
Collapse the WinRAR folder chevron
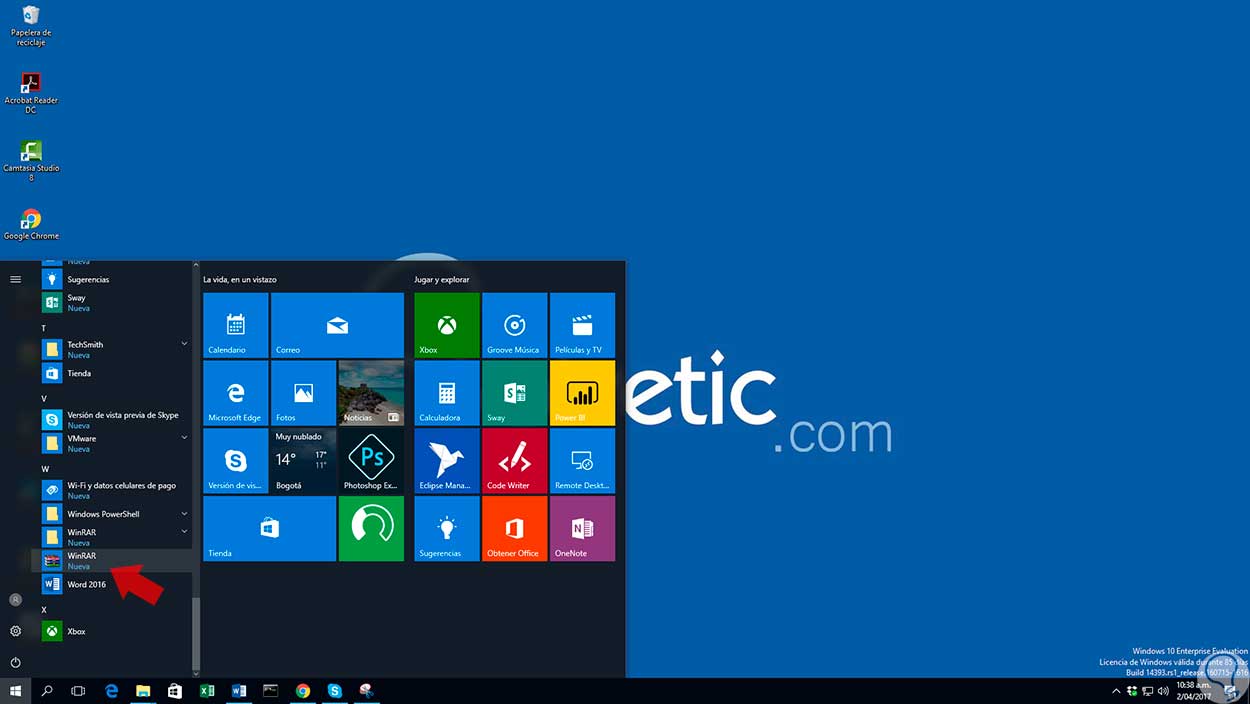click(x=184, y=532)
